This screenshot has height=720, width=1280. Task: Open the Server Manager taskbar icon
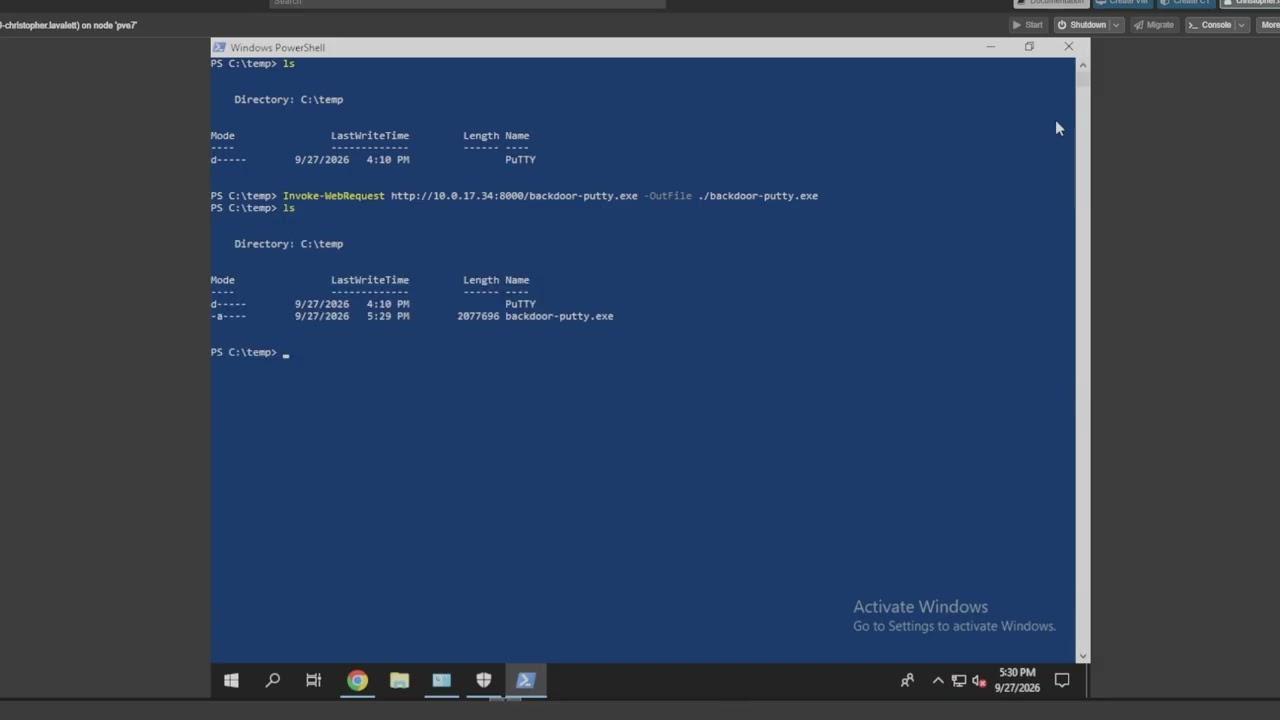coord(441,681)
